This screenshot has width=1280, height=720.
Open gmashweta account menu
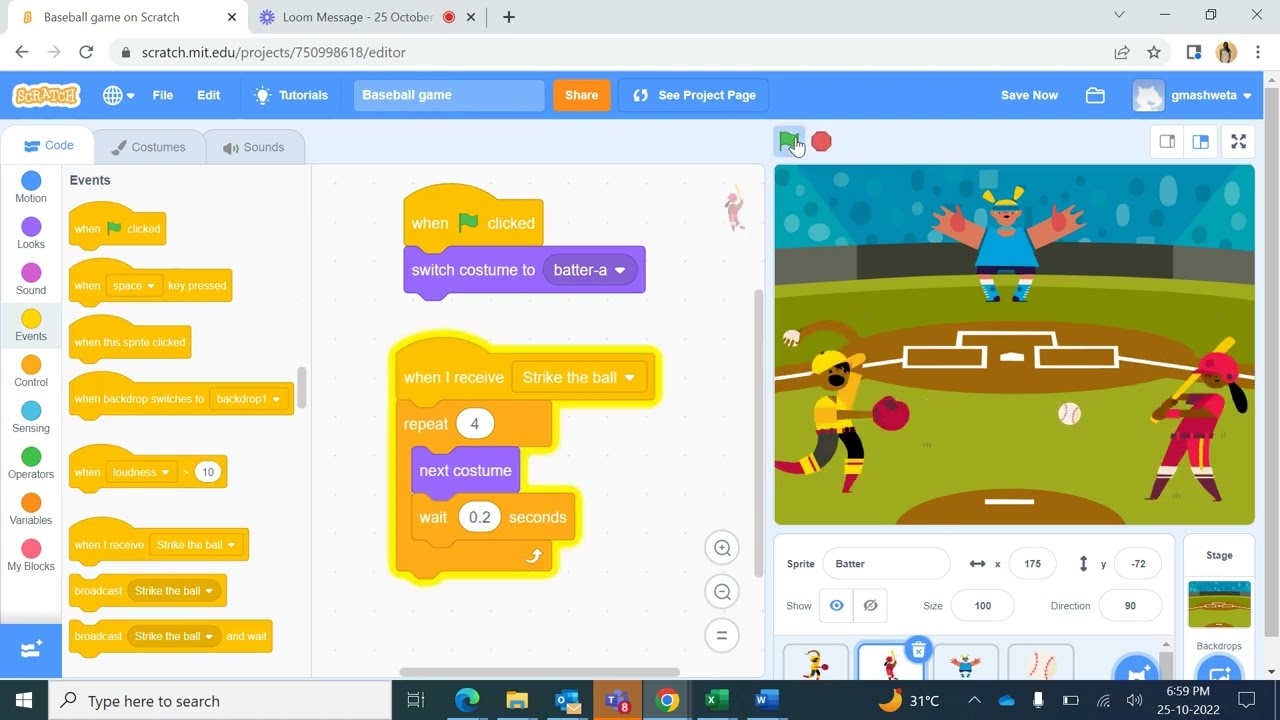point(1192,95)
